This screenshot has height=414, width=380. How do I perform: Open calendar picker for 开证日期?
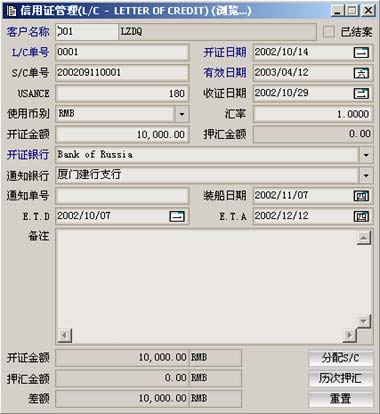pos(361,52)
